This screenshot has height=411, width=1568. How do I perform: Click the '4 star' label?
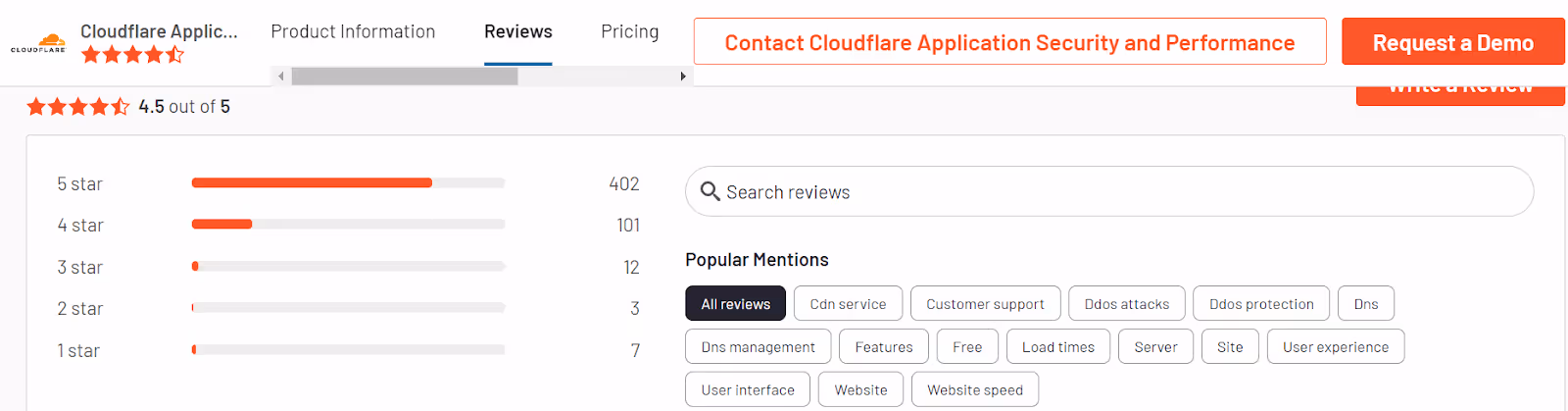pos(80,226)
